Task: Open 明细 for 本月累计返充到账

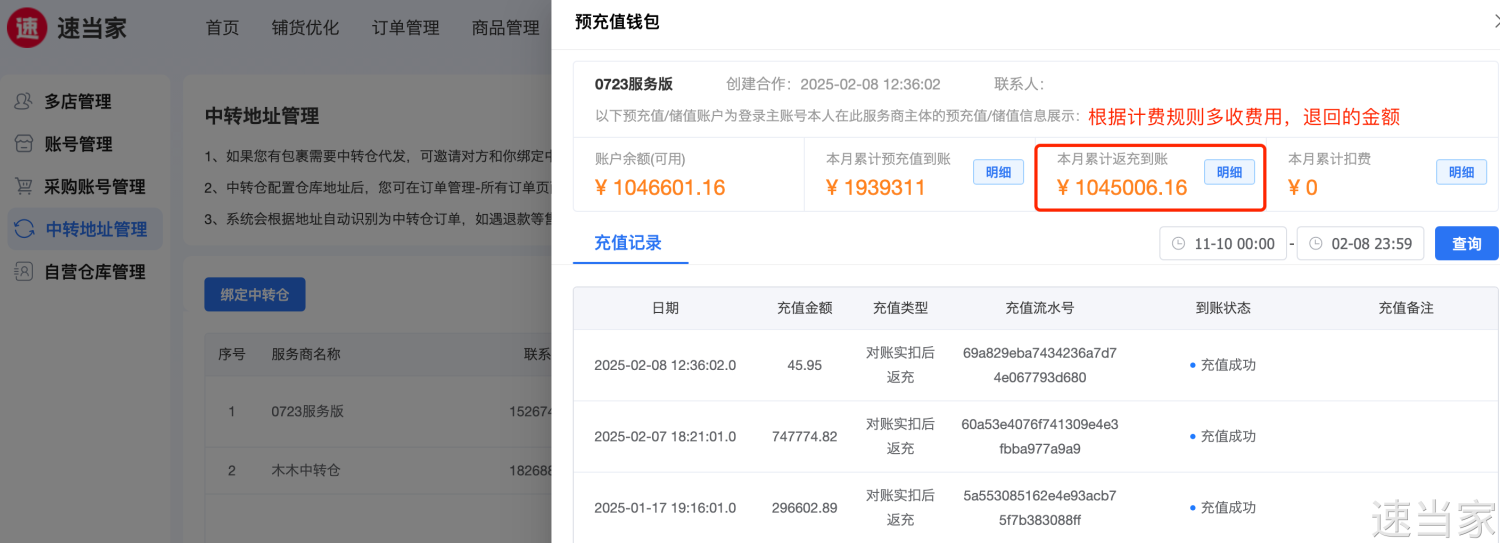Action: click(x=1228, y=172)
